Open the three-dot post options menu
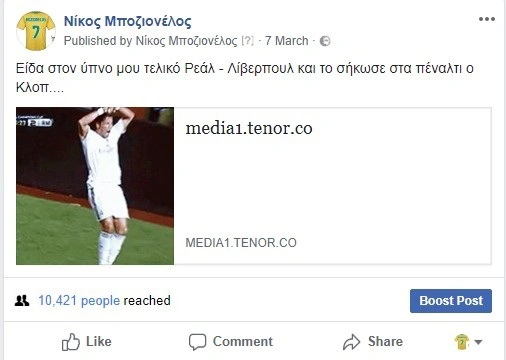 (487, 19)
